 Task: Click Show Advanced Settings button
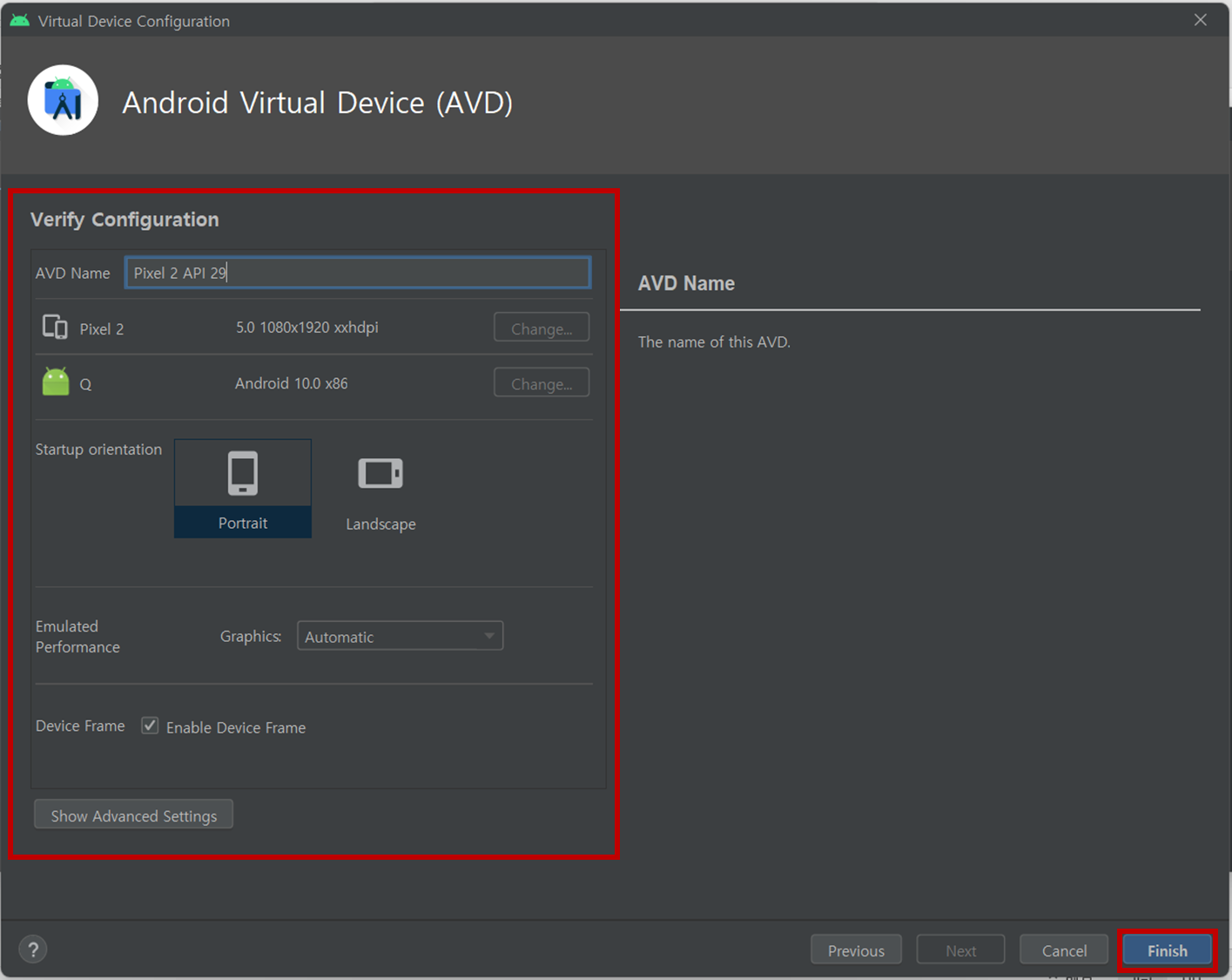pos(133,815)
